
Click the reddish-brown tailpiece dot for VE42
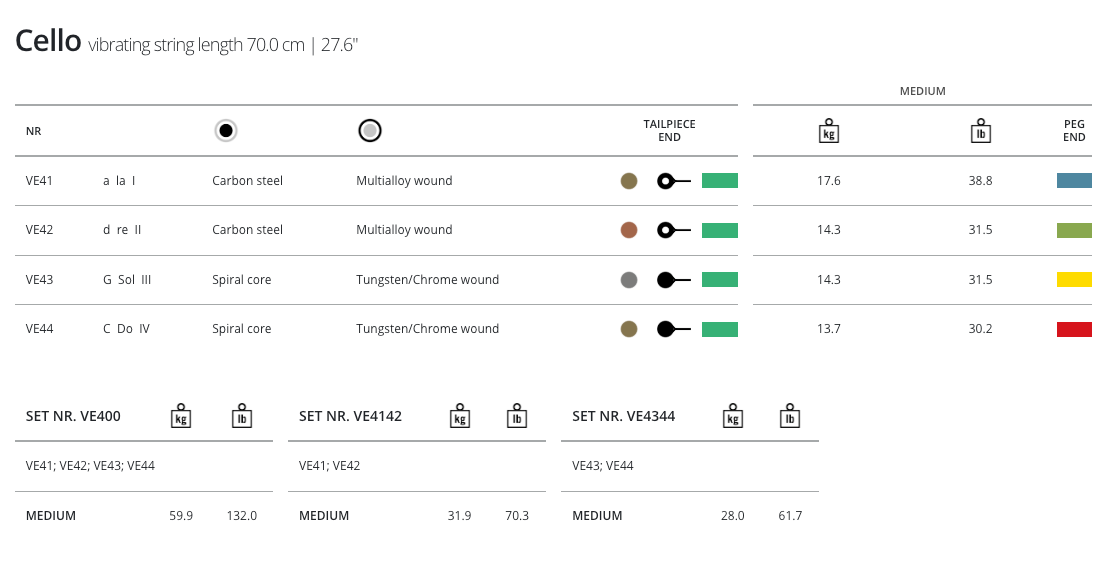[629, 230]
